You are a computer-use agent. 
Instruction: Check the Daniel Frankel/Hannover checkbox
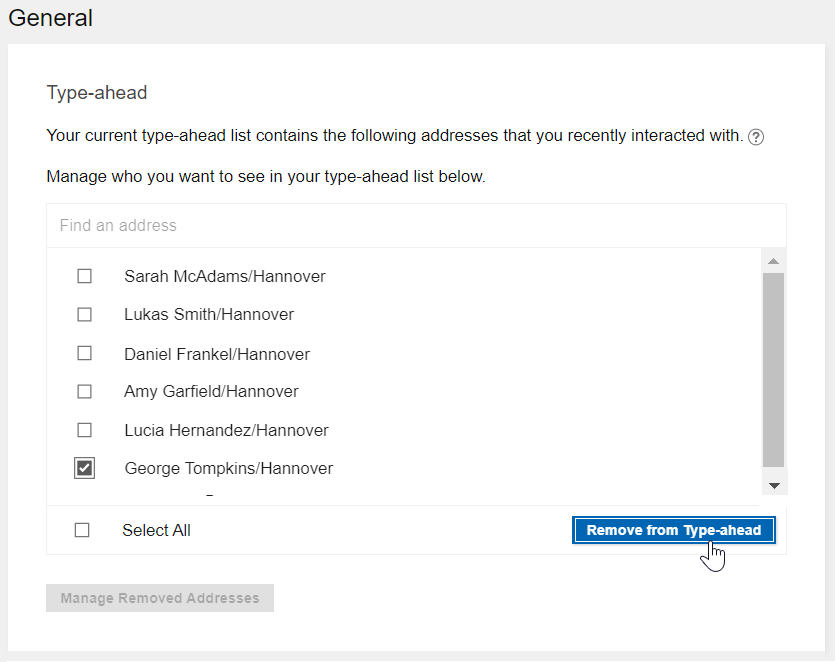pos(85,353)
